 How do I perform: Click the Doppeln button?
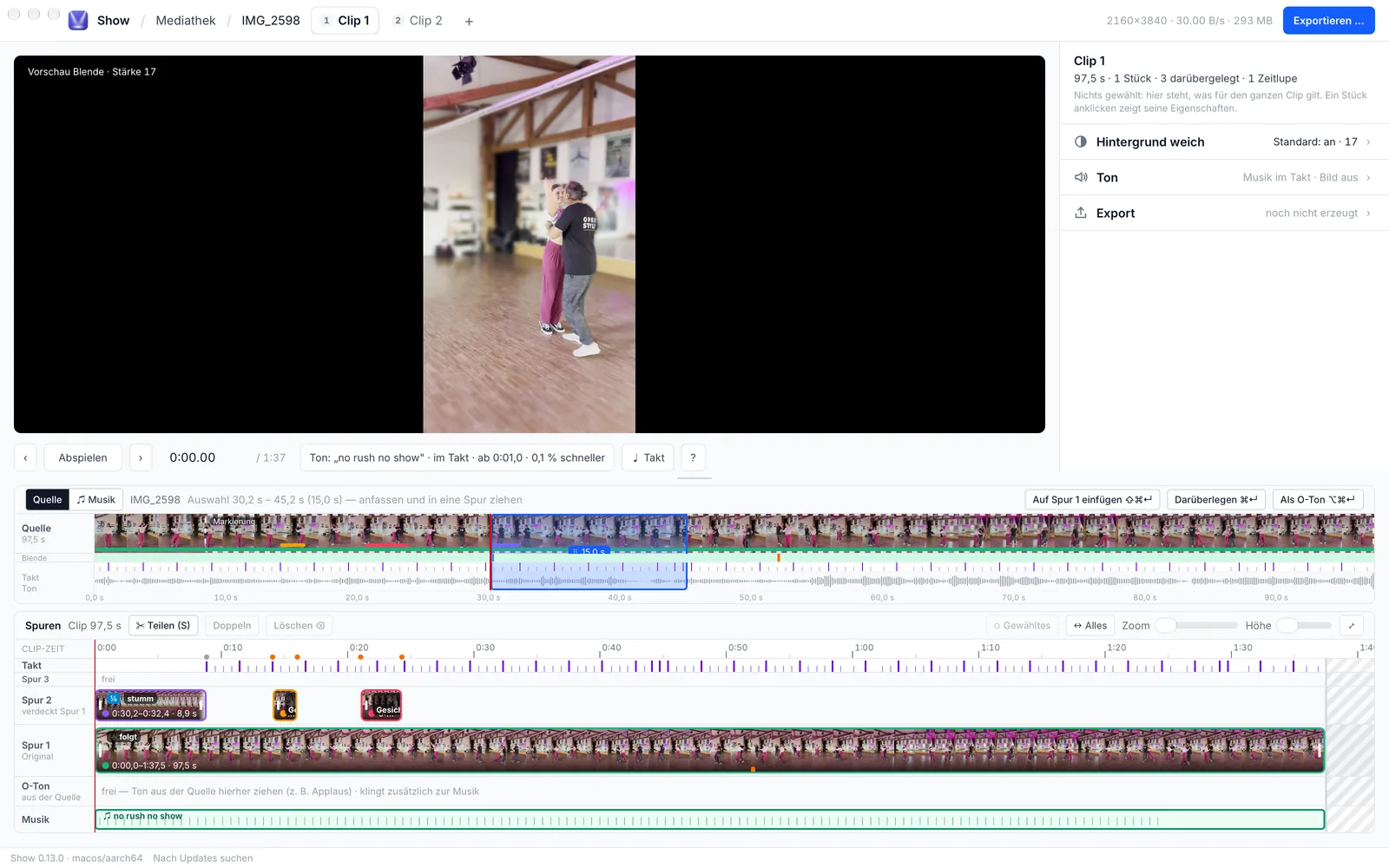232,625
